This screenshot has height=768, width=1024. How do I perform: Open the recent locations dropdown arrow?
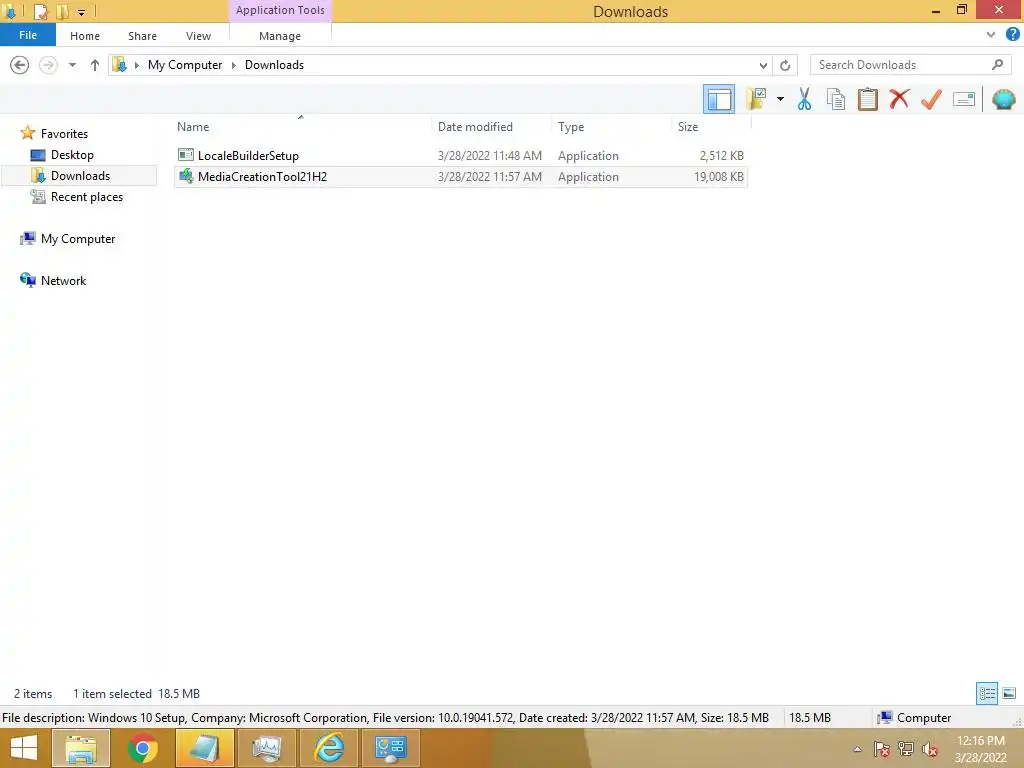tap(72, 65)
